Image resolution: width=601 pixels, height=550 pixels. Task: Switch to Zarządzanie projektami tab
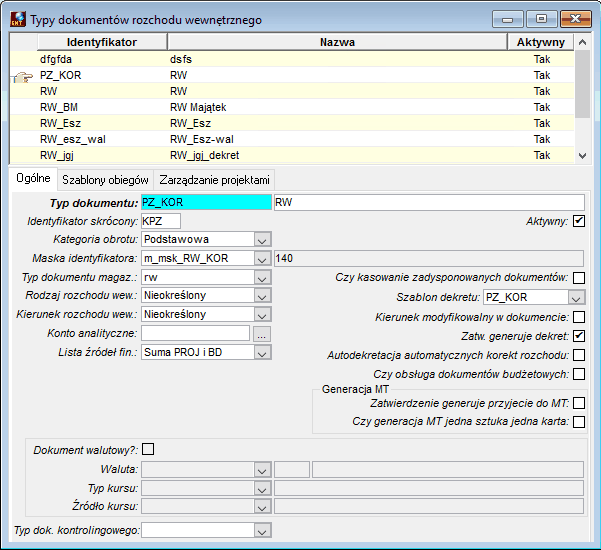click(214, 180)
